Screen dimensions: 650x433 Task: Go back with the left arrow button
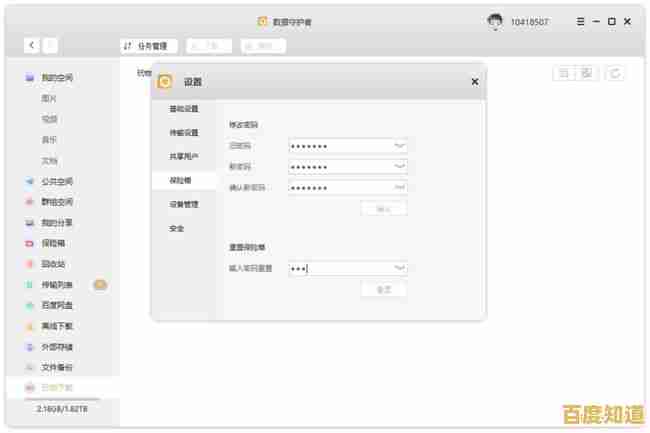[x=32, y=45]
